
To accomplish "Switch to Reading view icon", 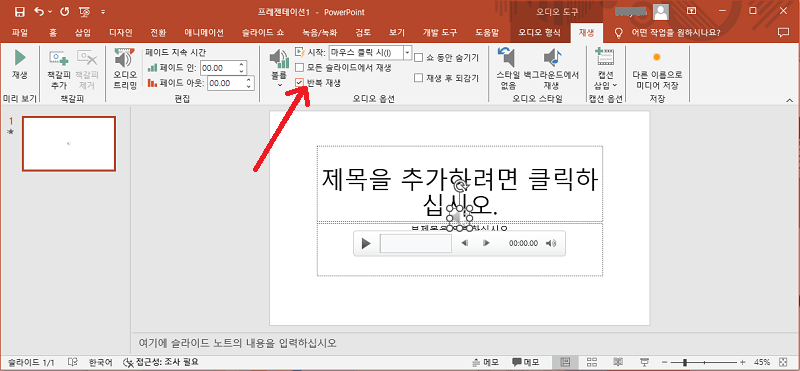I will pyautogui.click(x=618, y=362).
